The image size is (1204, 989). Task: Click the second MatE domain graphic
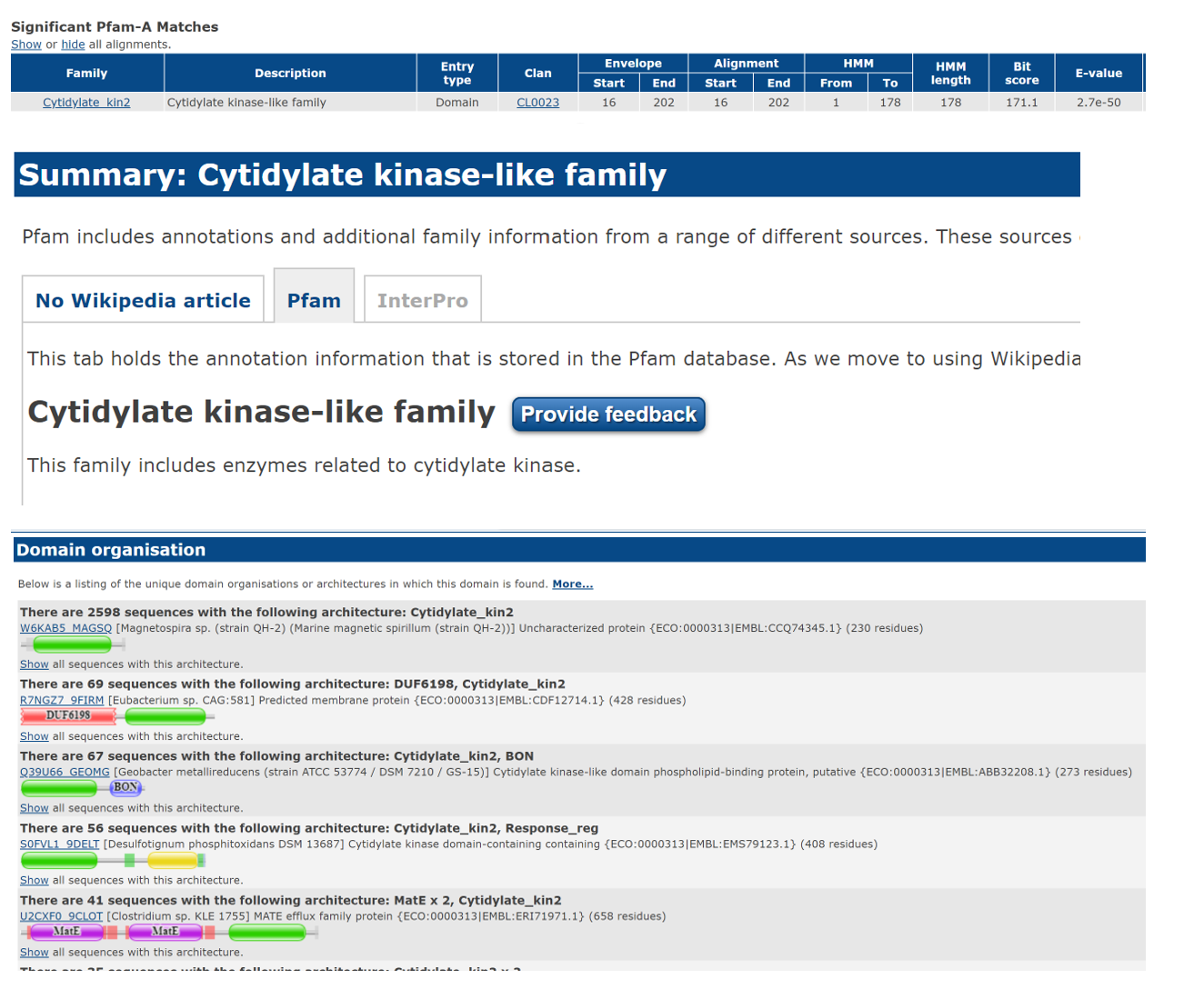pos(165,932)
